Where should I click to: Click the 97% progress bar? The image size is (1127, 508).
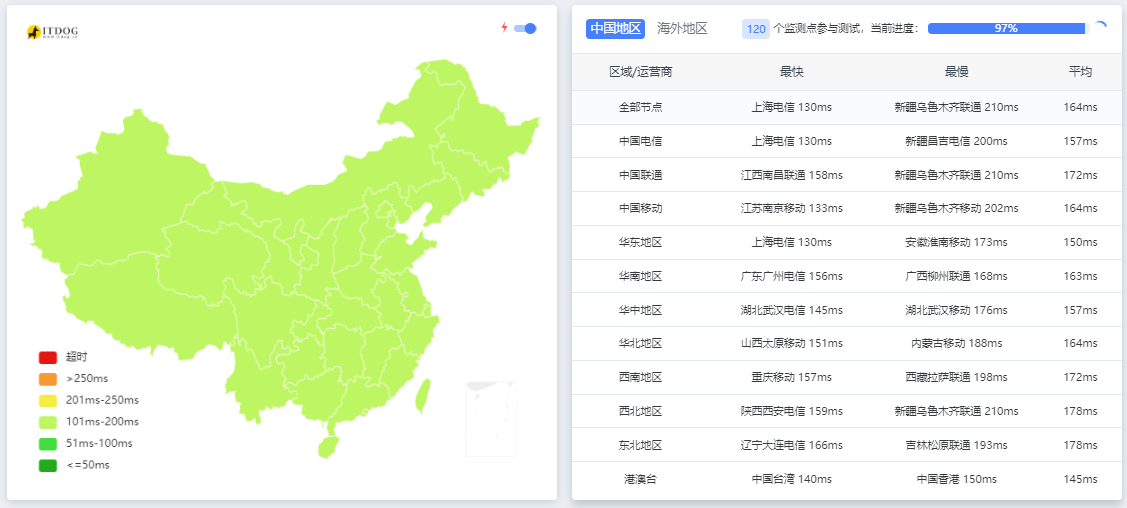pos(1008,29)
